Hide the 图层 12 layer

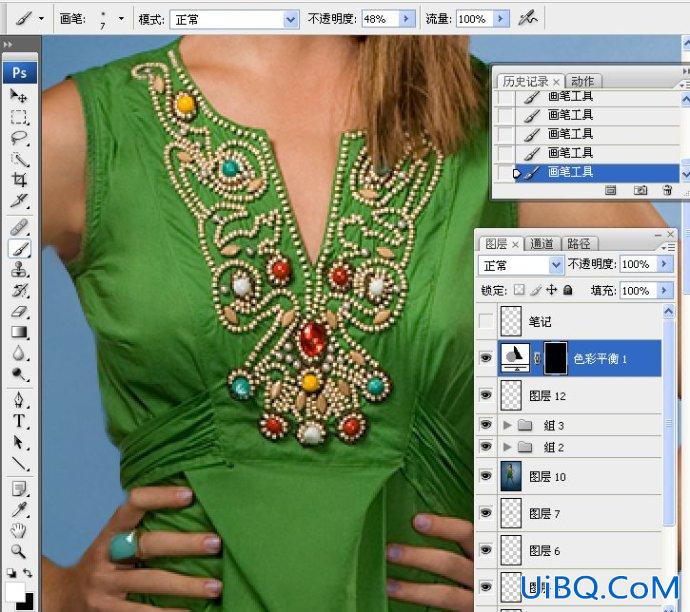pyautogui.click(x=486, y=395)
